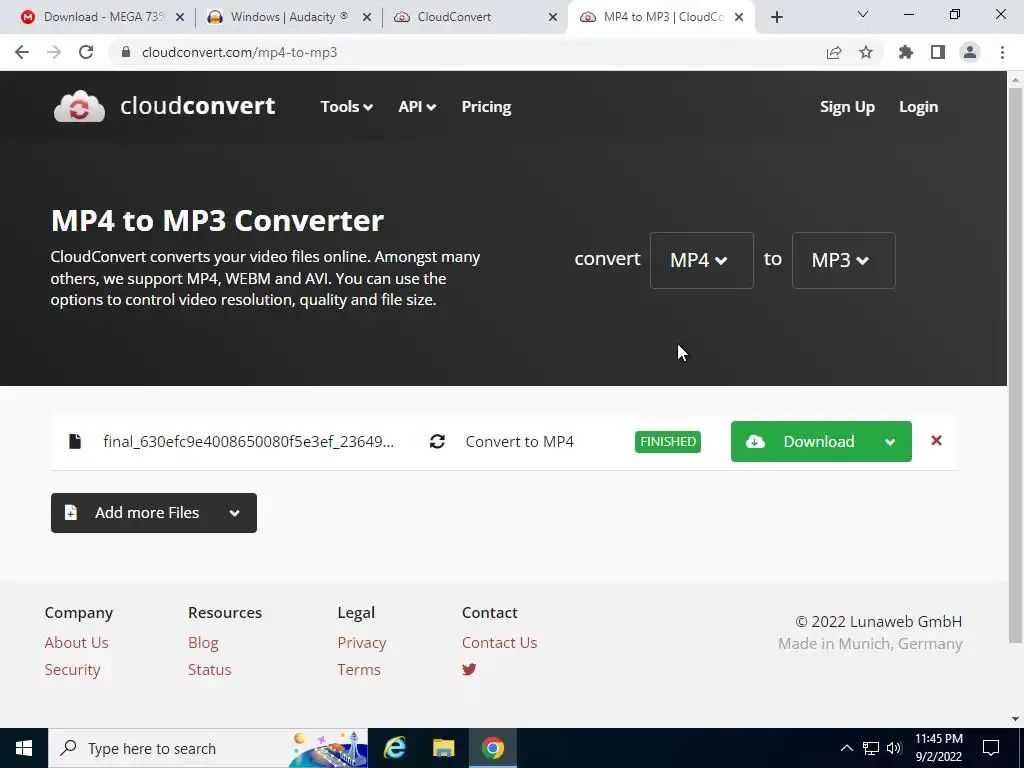The width and height of the screenshot is (1024, 768).
Task: Click the browser forward arrow
Action: 54,52
